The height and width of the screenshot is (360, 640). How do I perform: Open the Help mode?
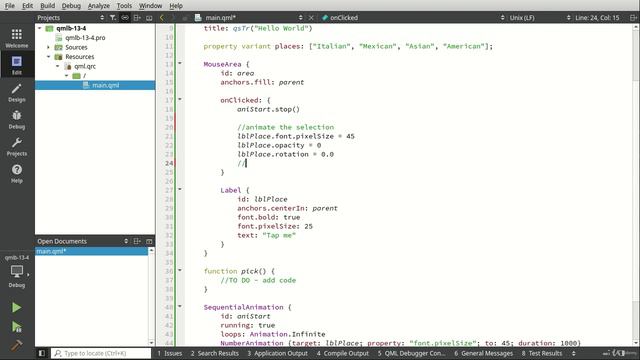click(17, 173)
